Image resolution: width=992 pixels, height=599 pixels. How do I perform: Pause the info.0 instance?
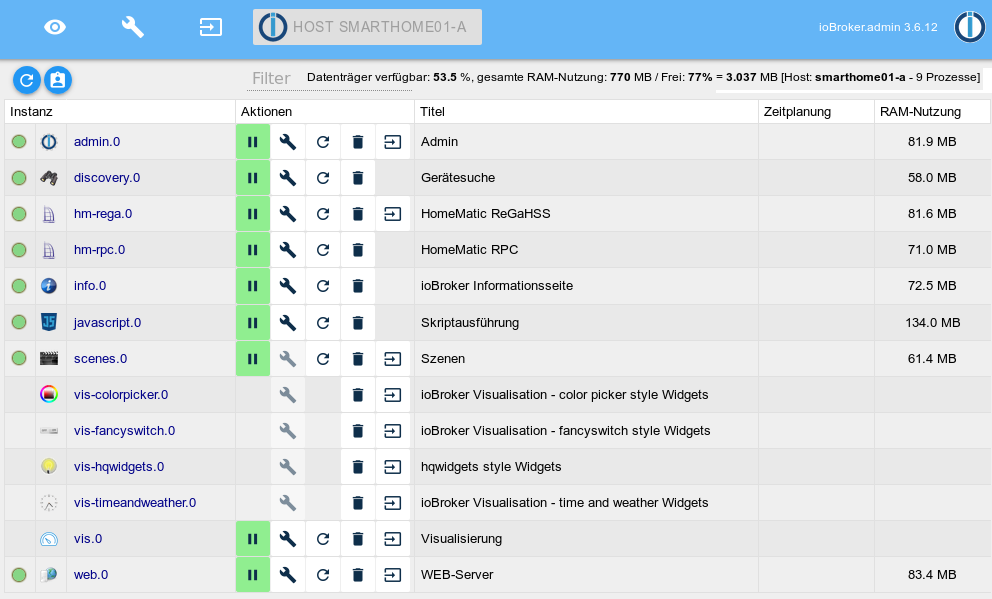point(252,286)
